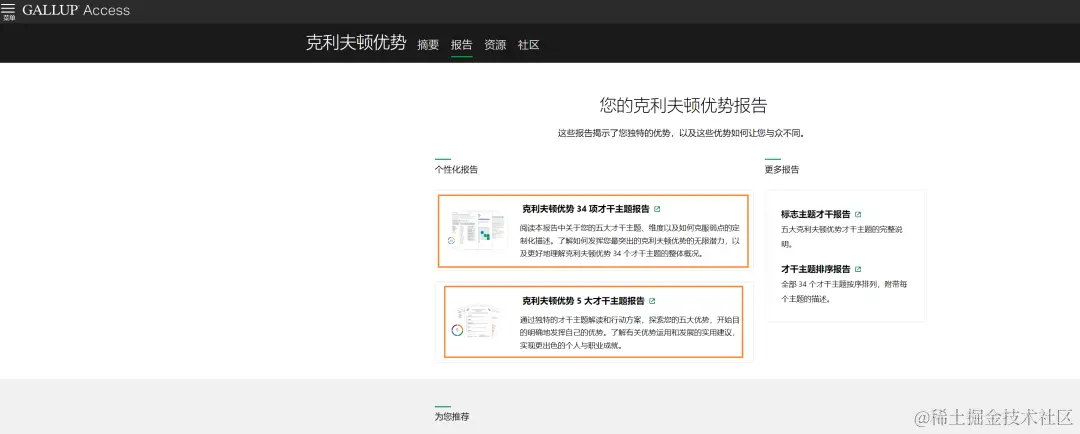Click the 更多报告 section heading
The height and width of the screenshot is (434, 1080).
point(782,169)
